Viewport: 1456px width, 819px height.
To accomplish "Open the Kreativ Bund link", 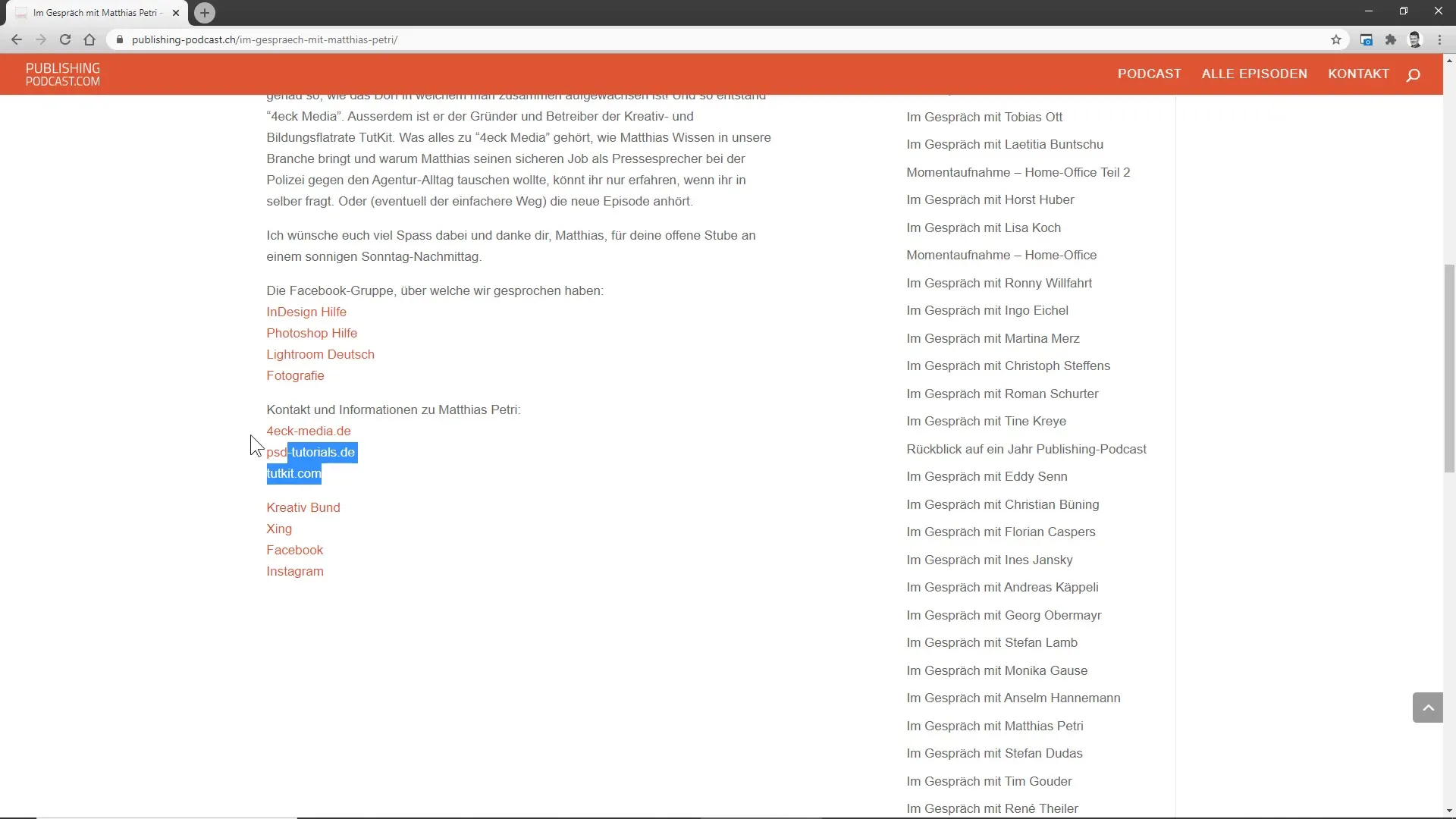I will pos(303,507).
